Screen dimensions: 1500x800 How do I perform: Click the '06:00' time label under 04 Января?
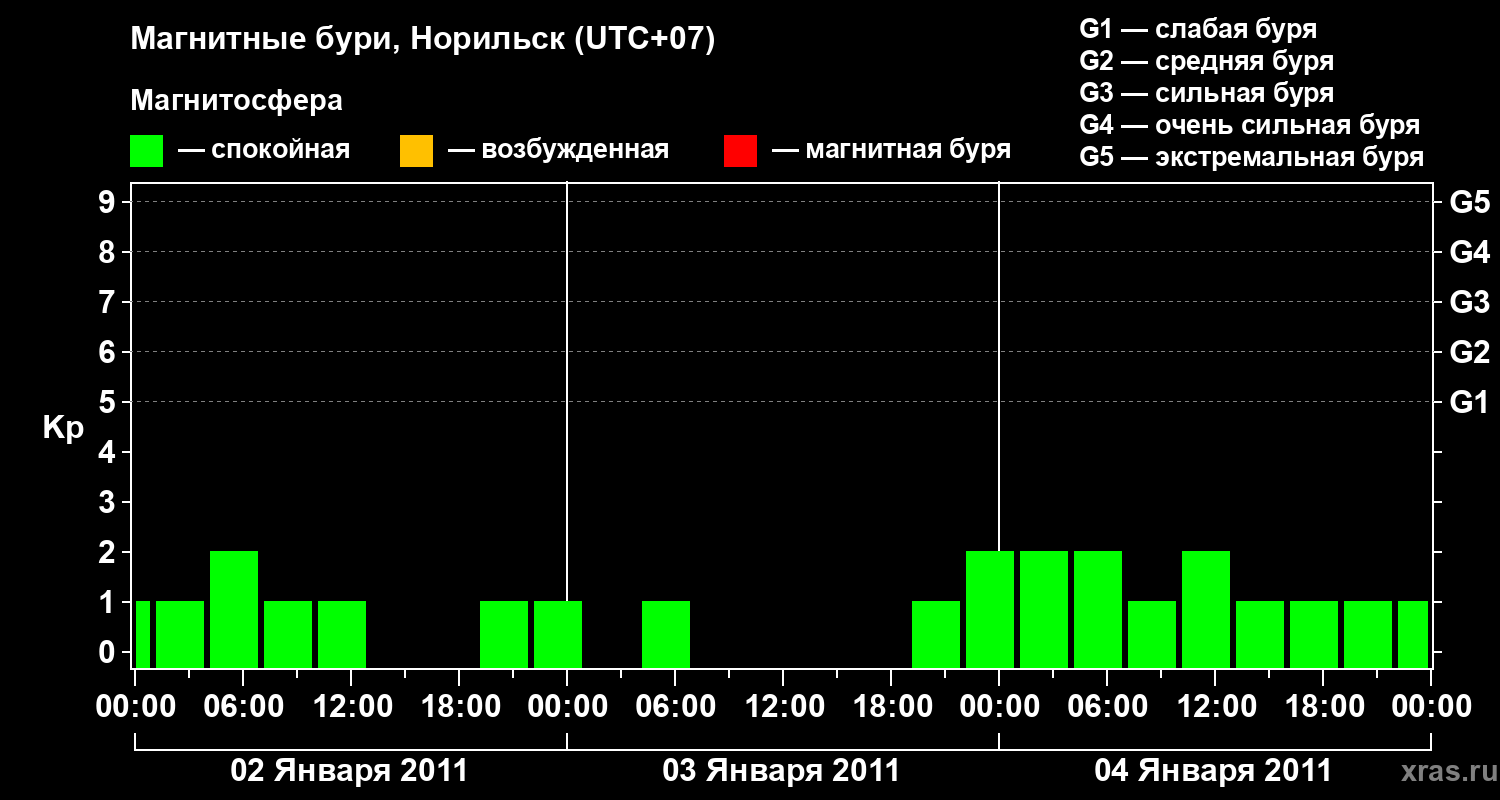(1107, 706)
